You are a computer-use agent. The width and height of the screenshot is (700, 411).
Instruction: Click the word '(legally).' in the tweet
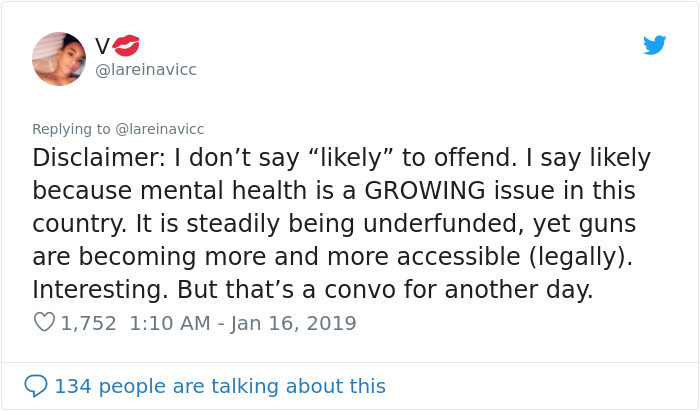click(x=581, y=257)
